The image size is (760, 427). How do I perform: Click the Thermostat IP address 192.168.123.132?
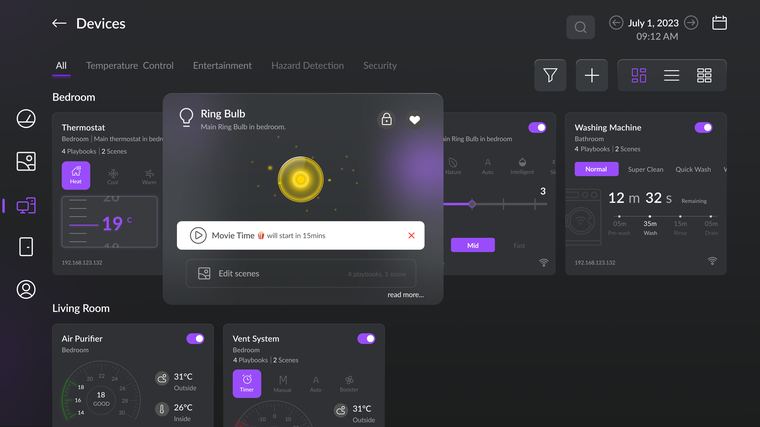point(82,263)
